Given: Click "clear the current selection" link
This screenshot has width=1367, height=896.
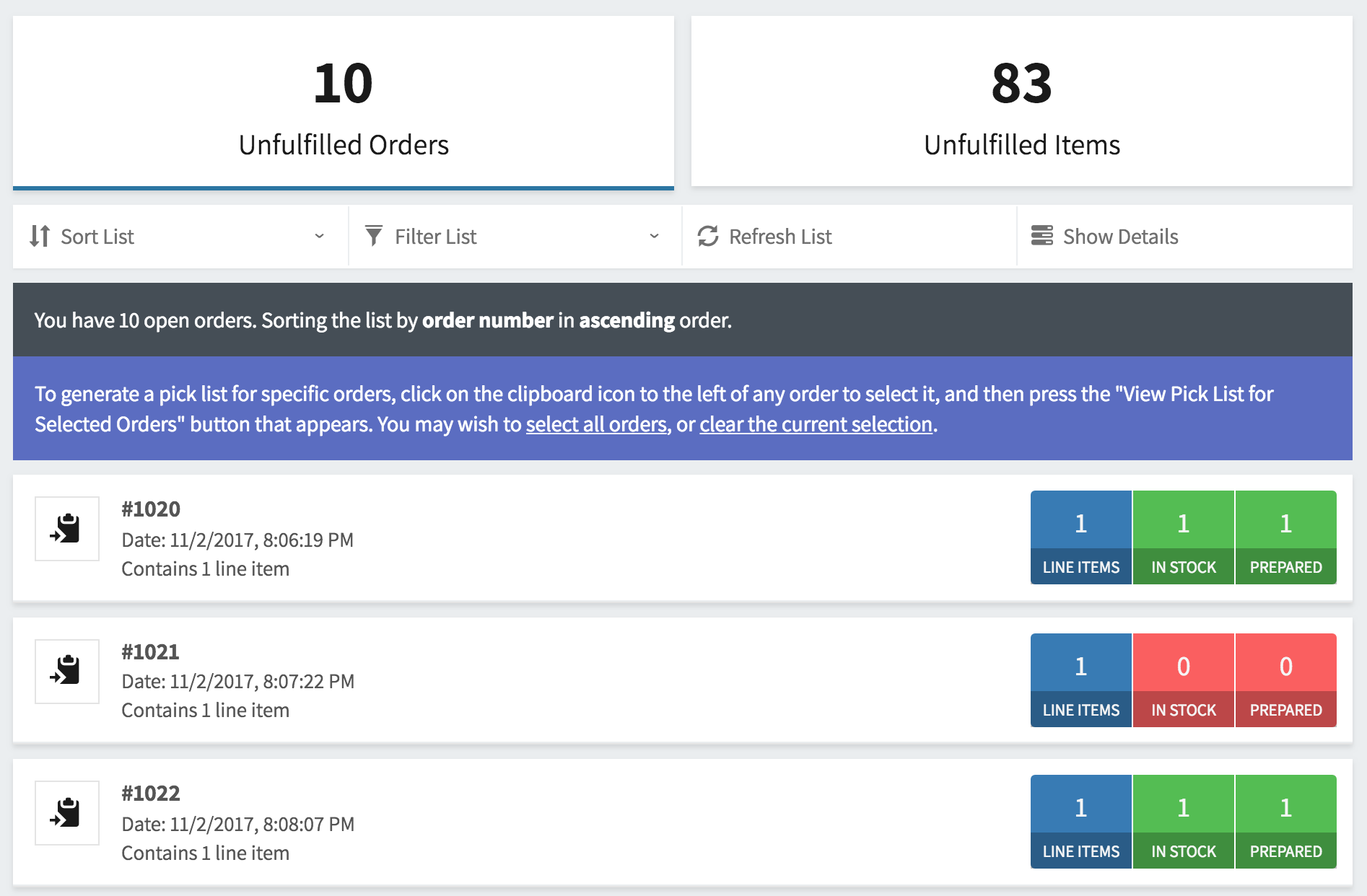Looking at the screenshot, I should [816, 424].
